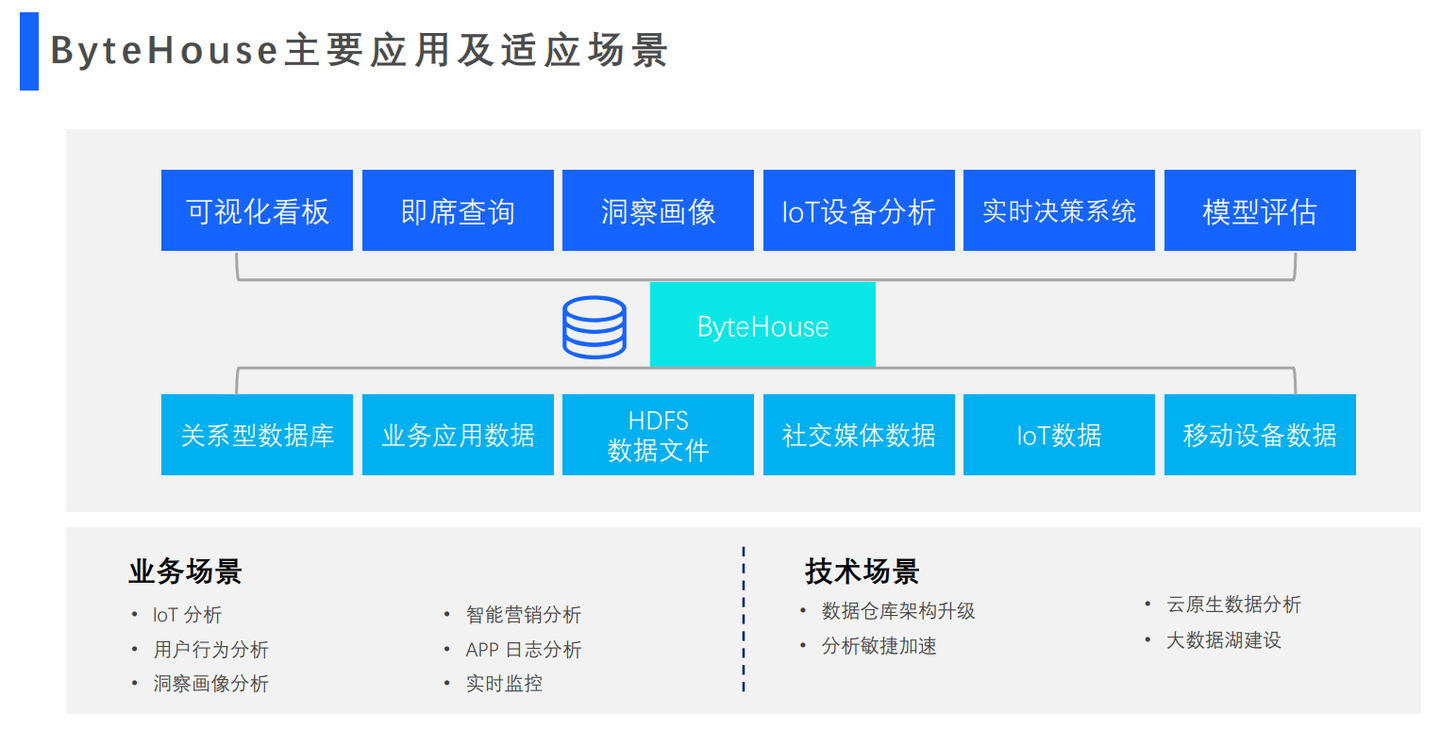Screen dimensions: 1440x729
Task: Click the 技术场景 section heading
Action: (x=862, y=572)
